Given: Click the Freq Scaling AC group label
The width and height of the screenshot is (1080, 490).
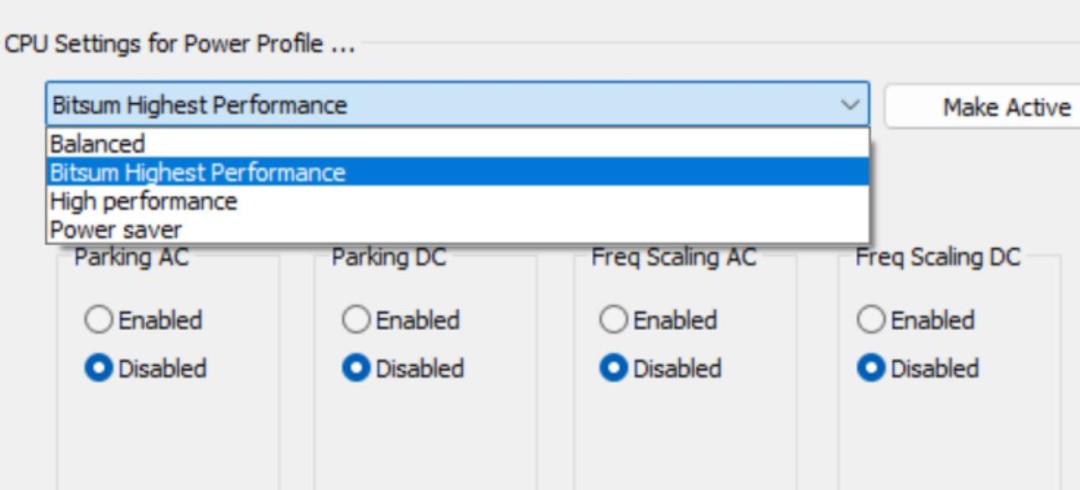Looking at the screenshot, I should point(674,258).
